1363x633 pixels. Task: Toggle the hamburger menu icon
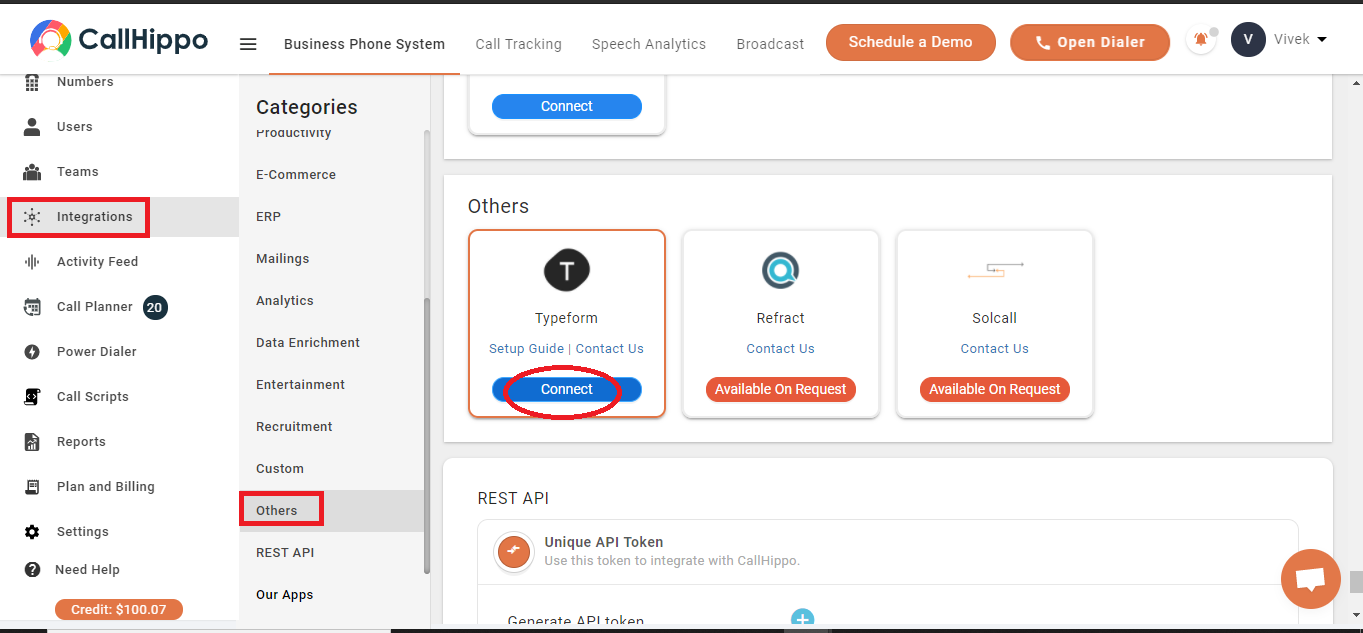248,44
